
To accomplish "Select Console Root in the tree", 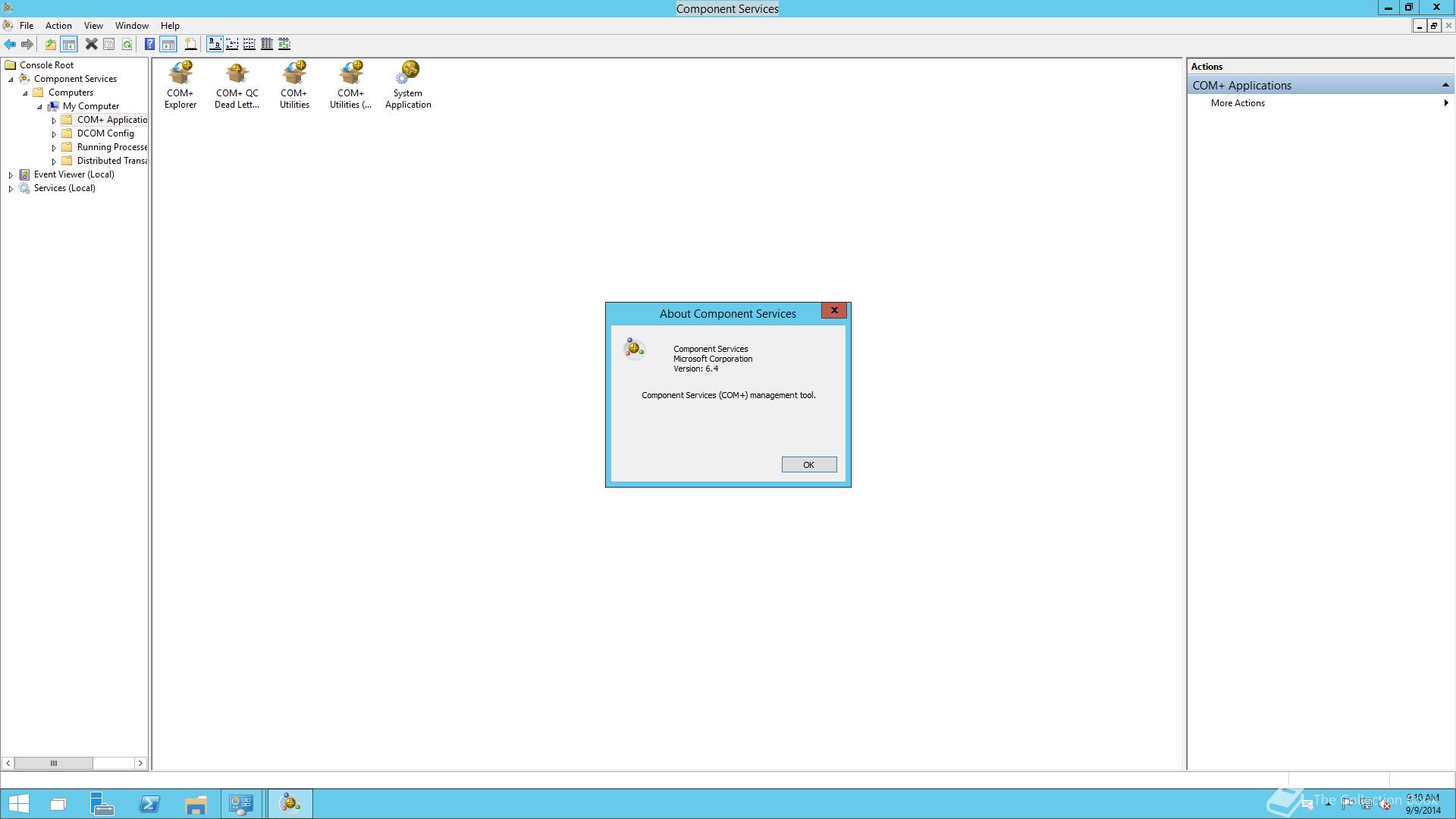I will [x=46, y=65].
